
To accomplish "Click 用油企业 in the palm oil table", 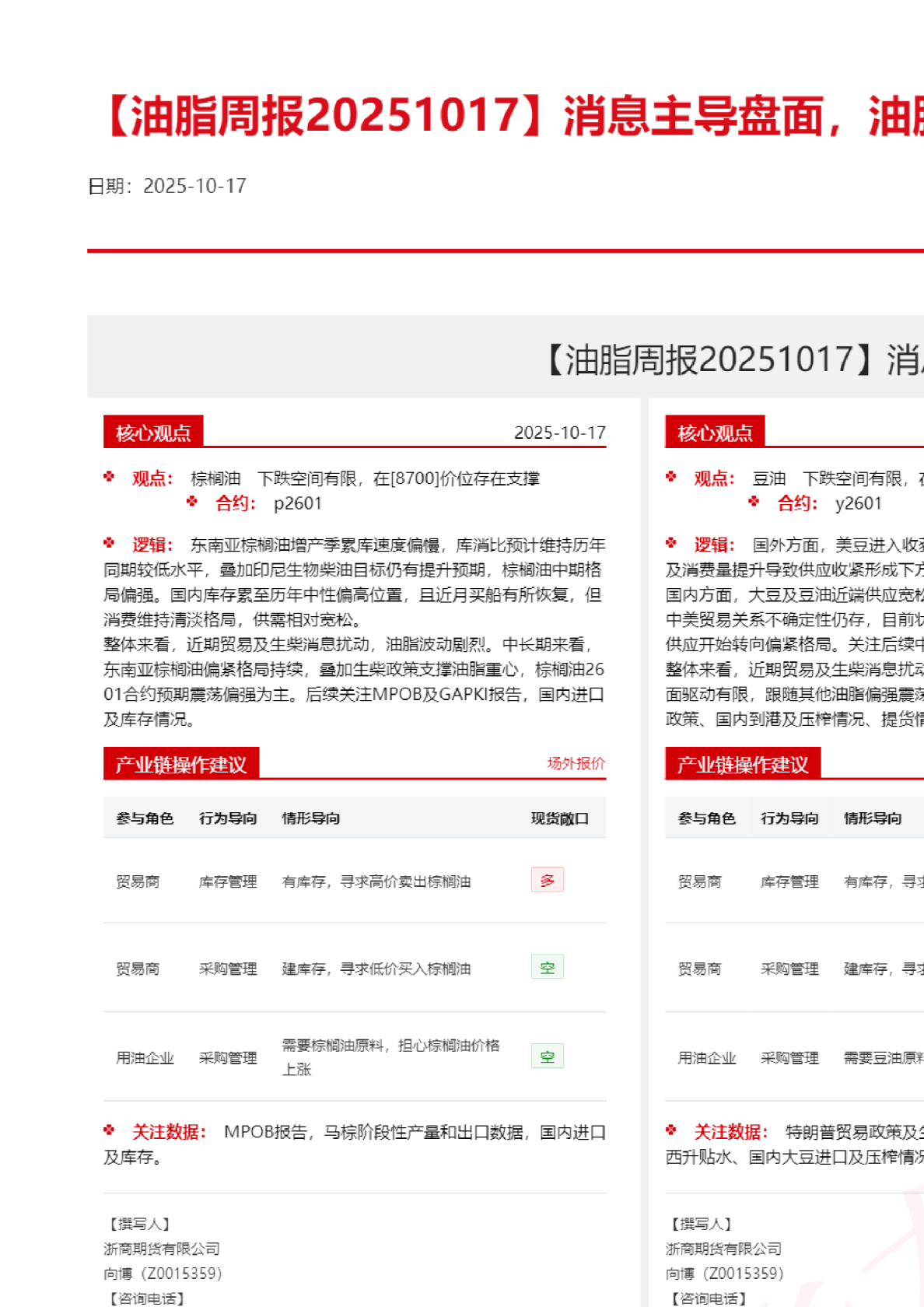I will [x=145, y=1058].
